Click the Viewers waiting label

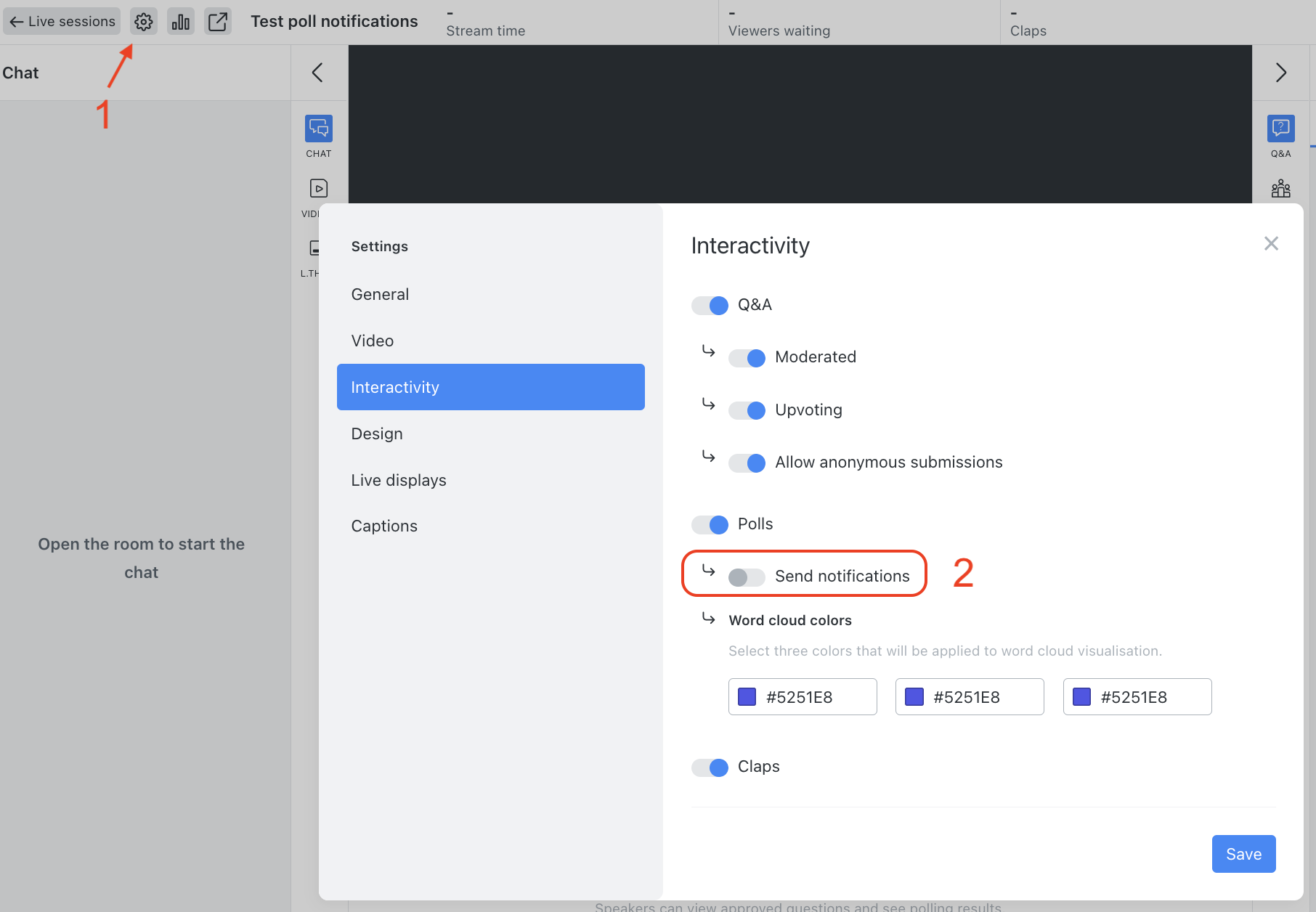coord(779,30)
